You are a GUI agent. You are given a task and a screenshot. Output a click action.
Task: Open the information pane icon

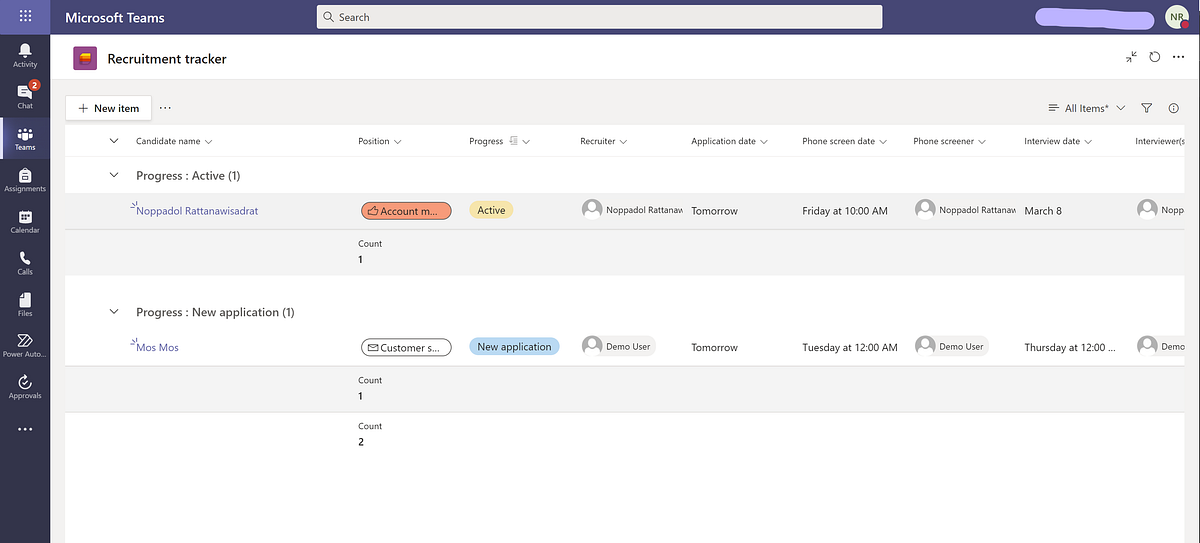[x=1174, y=108]
